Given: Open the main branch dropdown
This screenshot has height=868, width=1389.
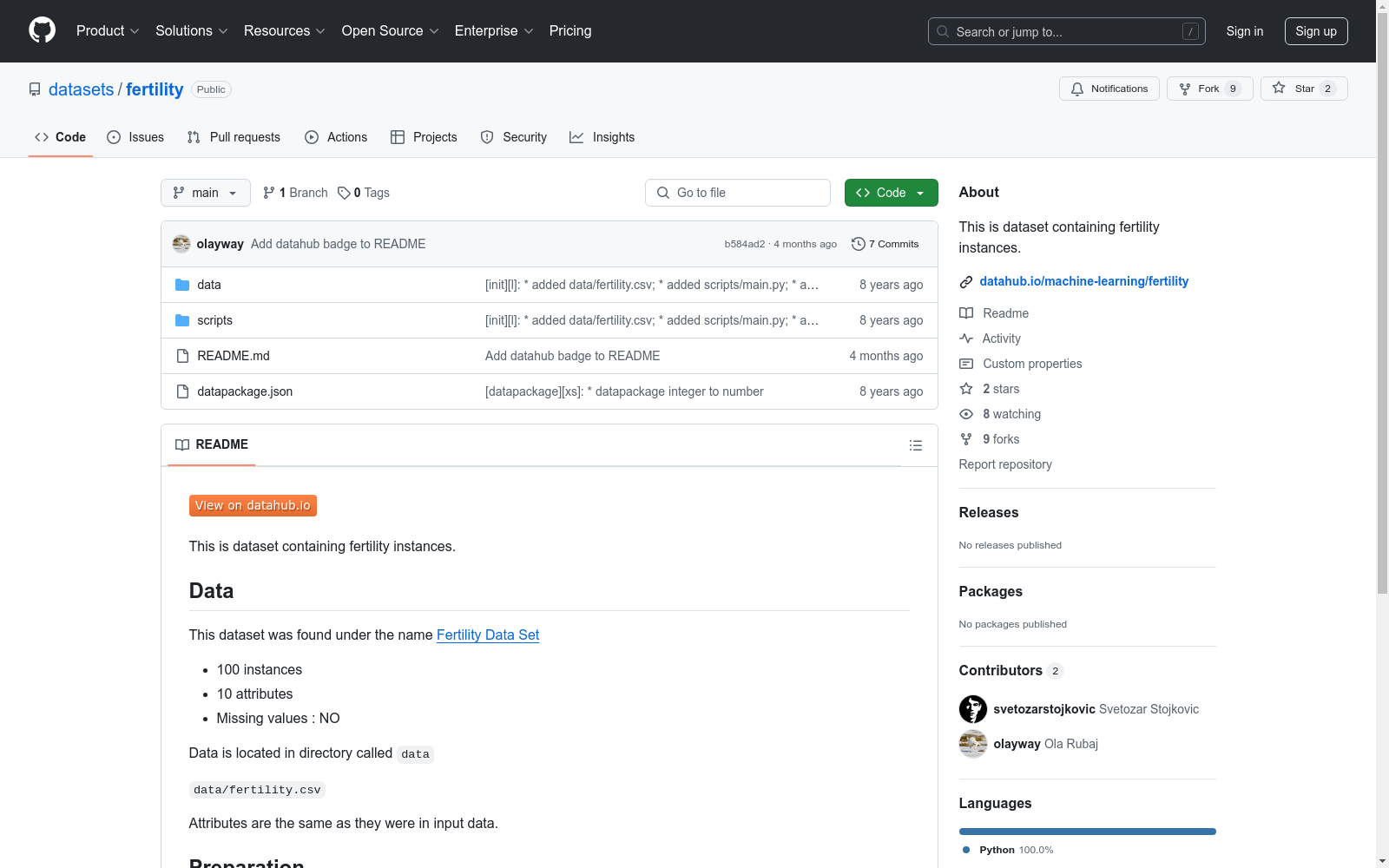Looking at the screenshot, I should point(206,193).
